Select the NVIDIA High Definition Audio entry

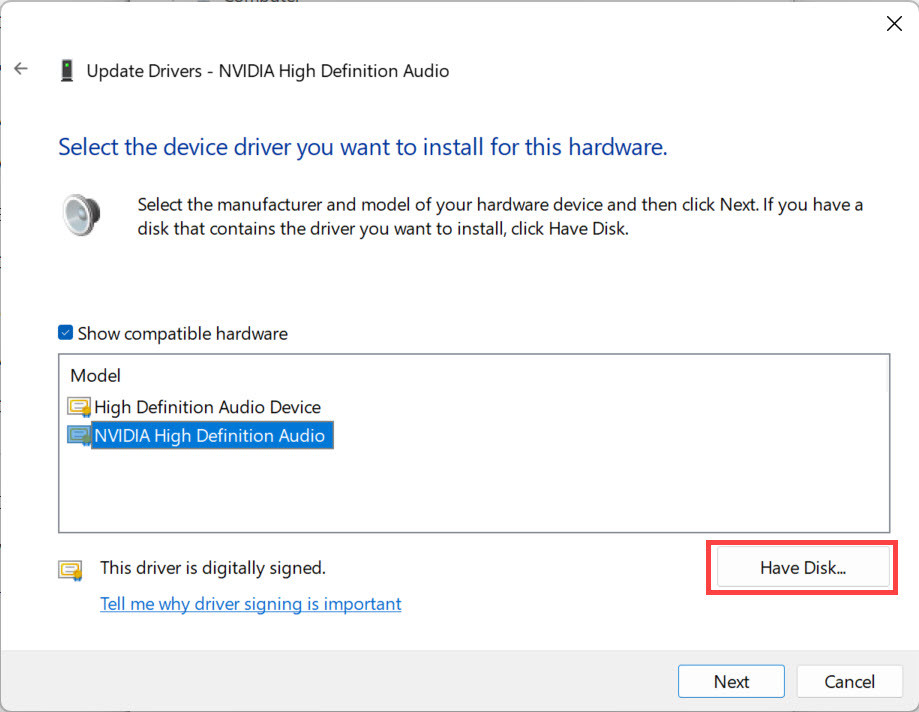point(210,436)
